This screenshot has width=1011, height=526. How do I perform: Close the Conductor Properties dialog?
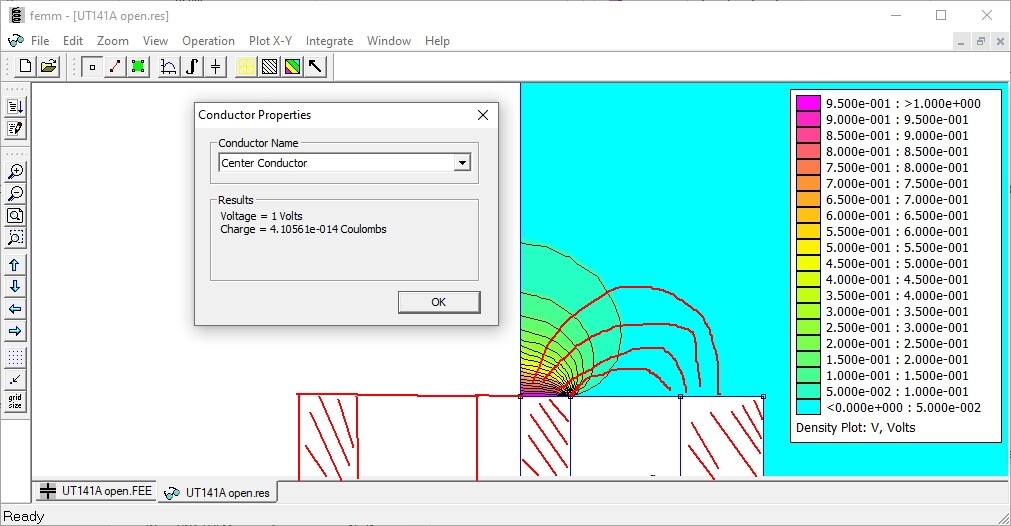point(483,115)
